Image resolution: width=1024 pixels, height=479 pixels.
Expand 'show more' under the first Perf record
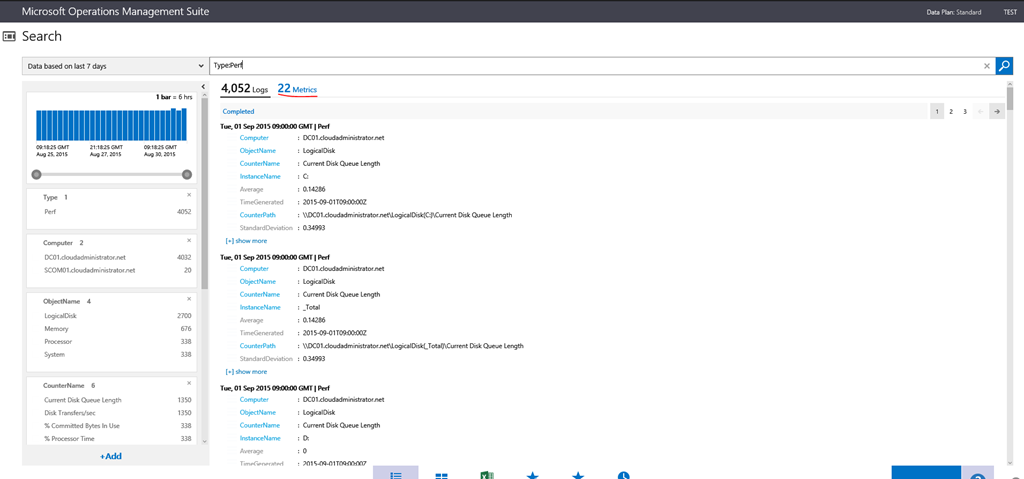246,241
